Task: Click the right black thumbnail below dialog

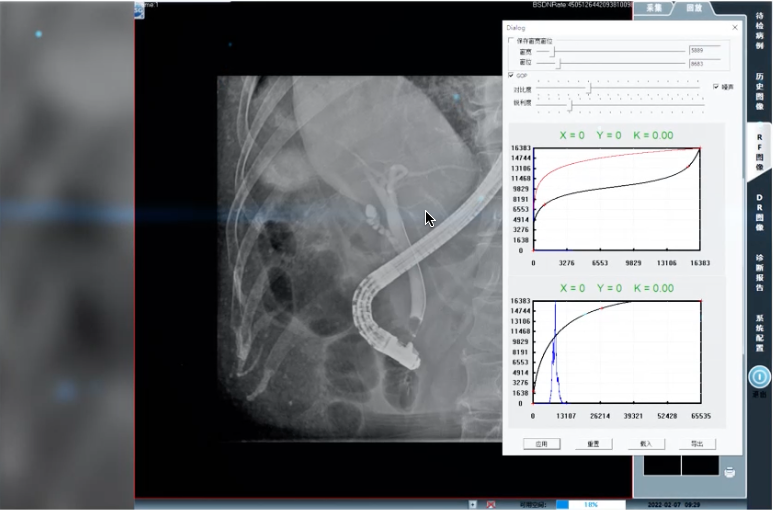Action: [x=700, y=466]
